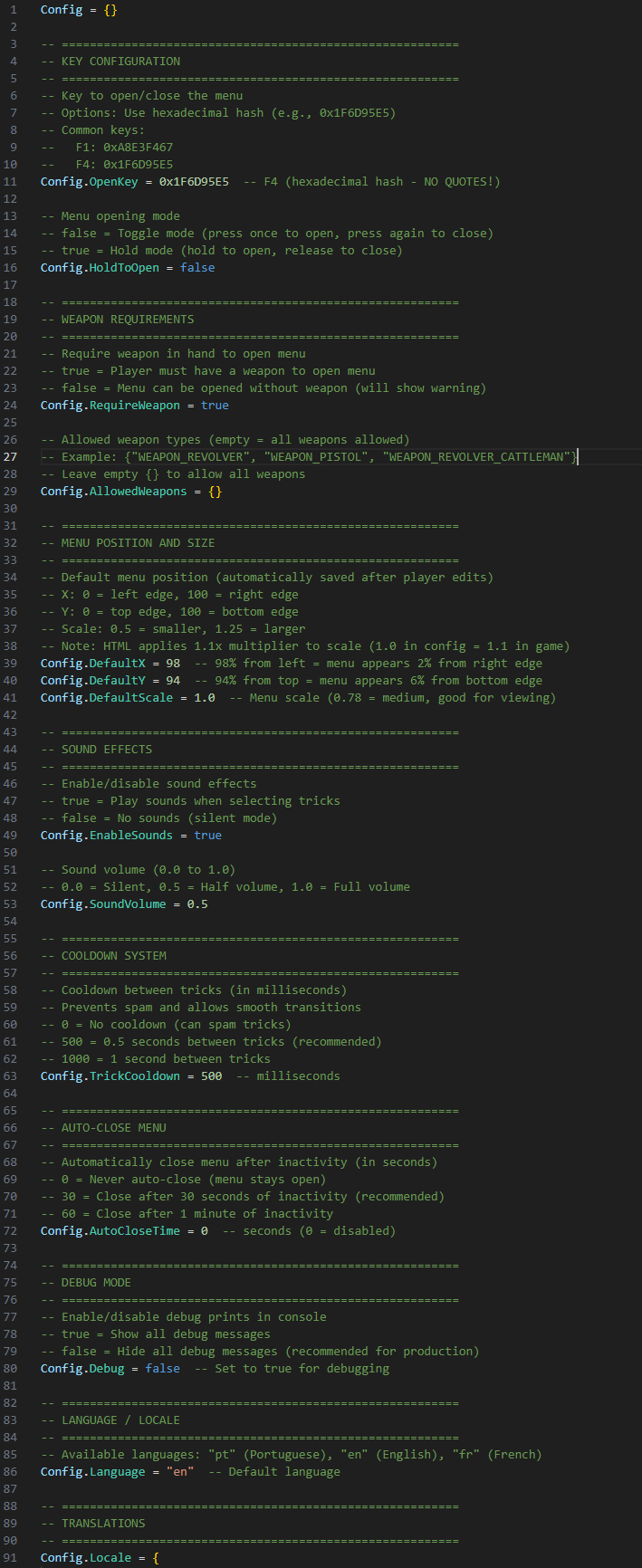
Task: Click the 0.5 value of Config.SoundVolume
Action: pos(197,904)
